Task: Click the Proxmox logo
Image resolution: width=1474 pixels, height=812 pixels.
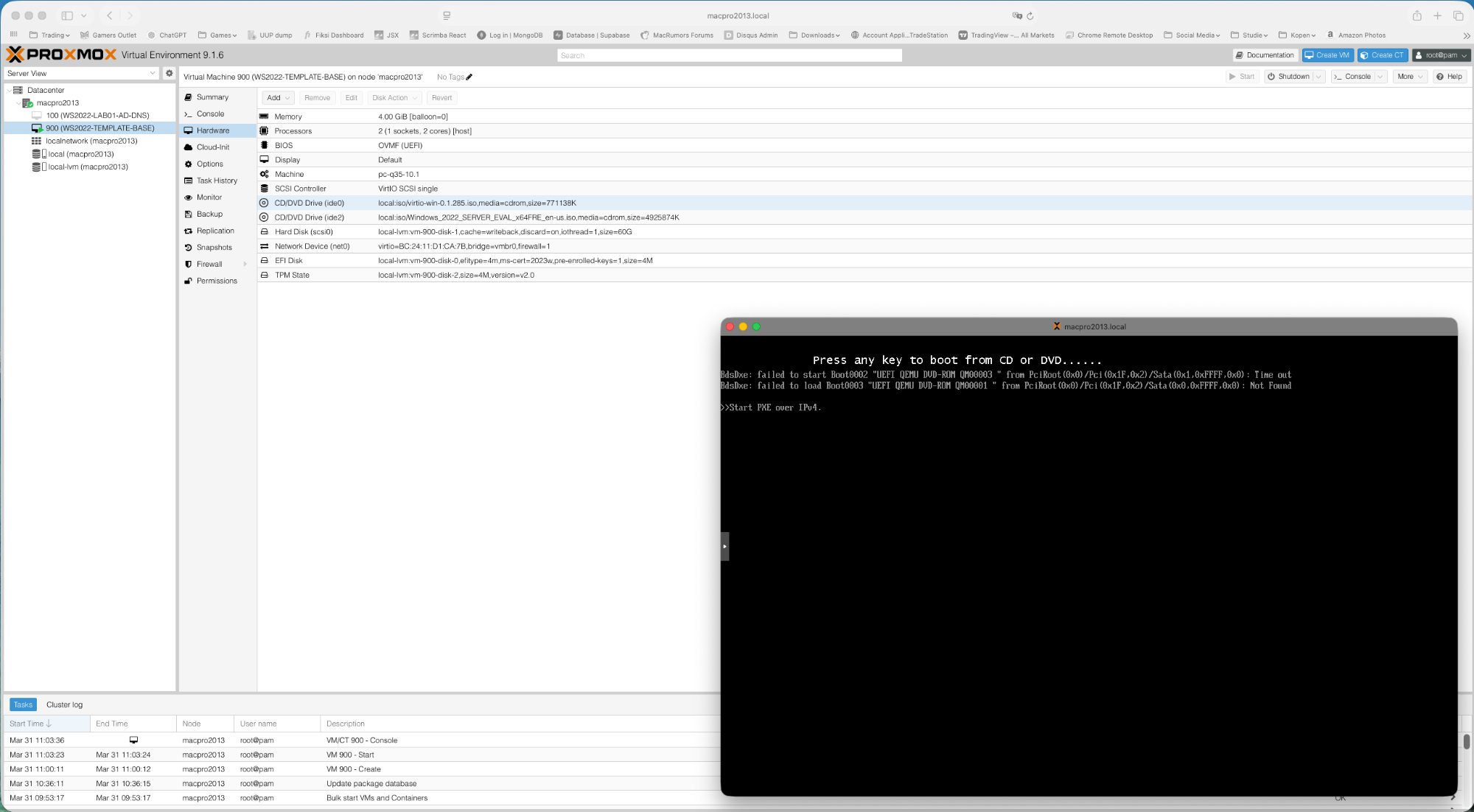Action: point(60,54)
